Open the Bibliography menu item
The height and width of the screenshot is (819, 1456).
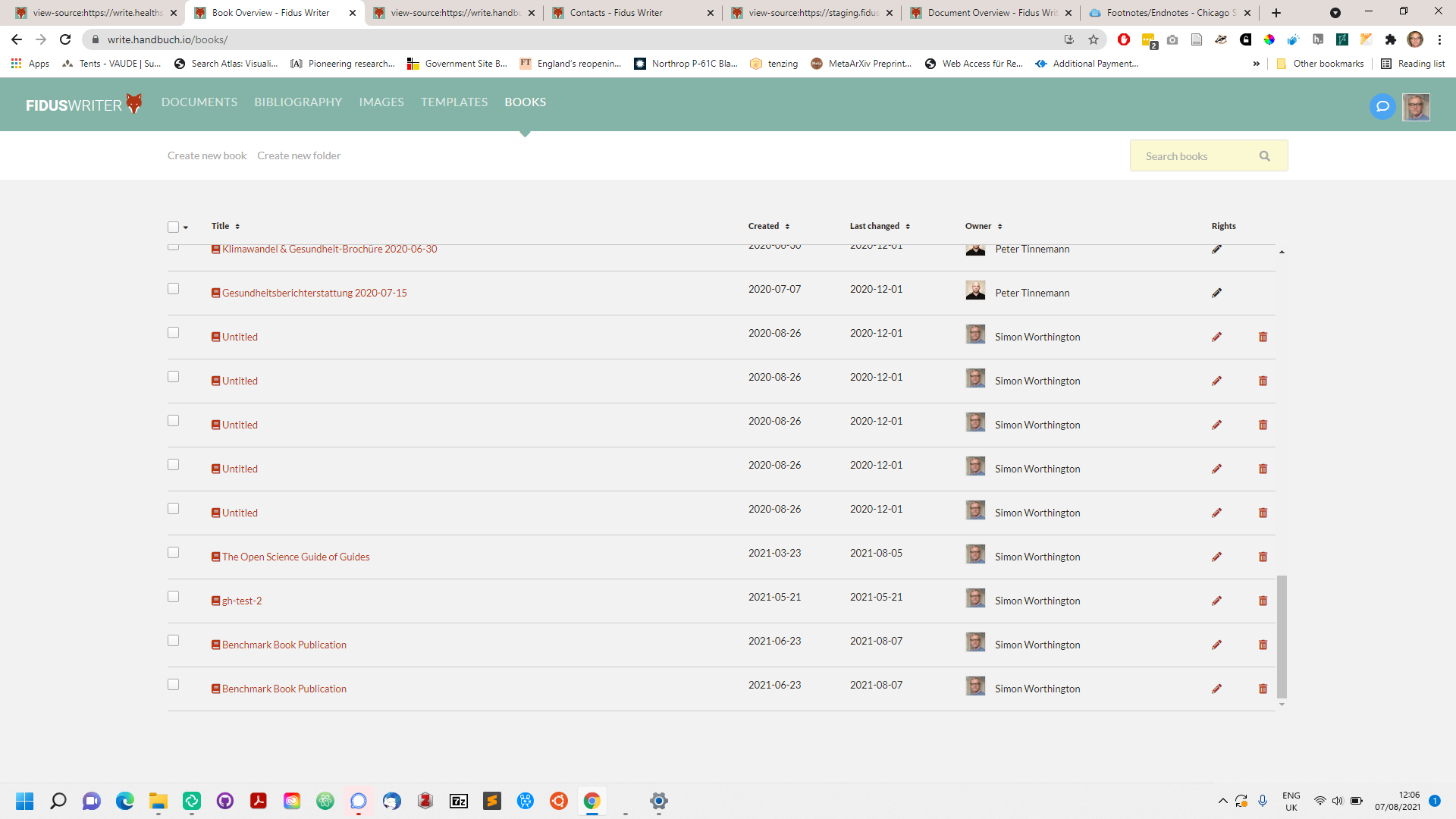[298, 102]
